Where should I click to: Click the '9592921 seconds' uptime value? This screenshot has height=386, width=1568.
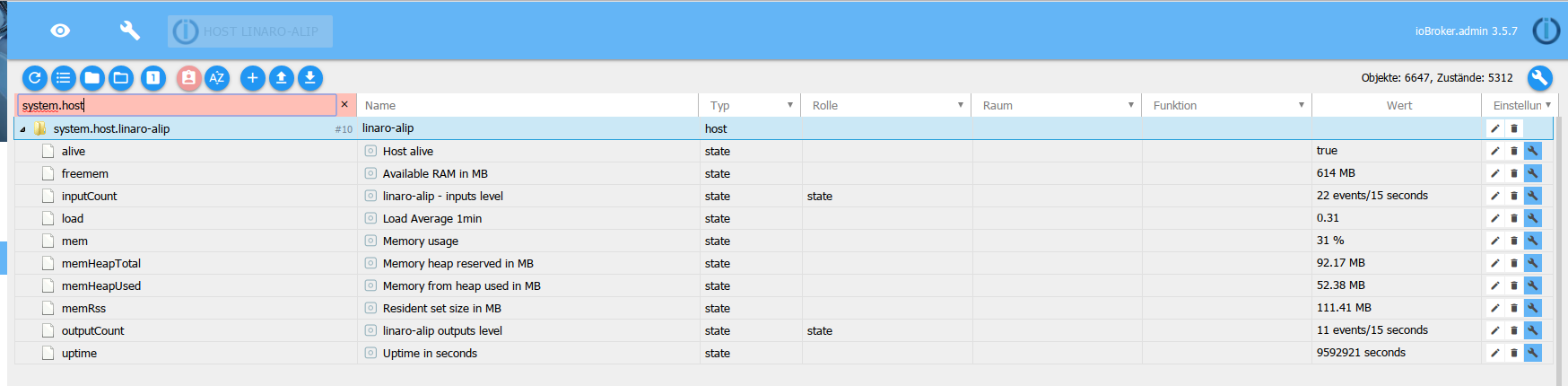(1361, 352)
